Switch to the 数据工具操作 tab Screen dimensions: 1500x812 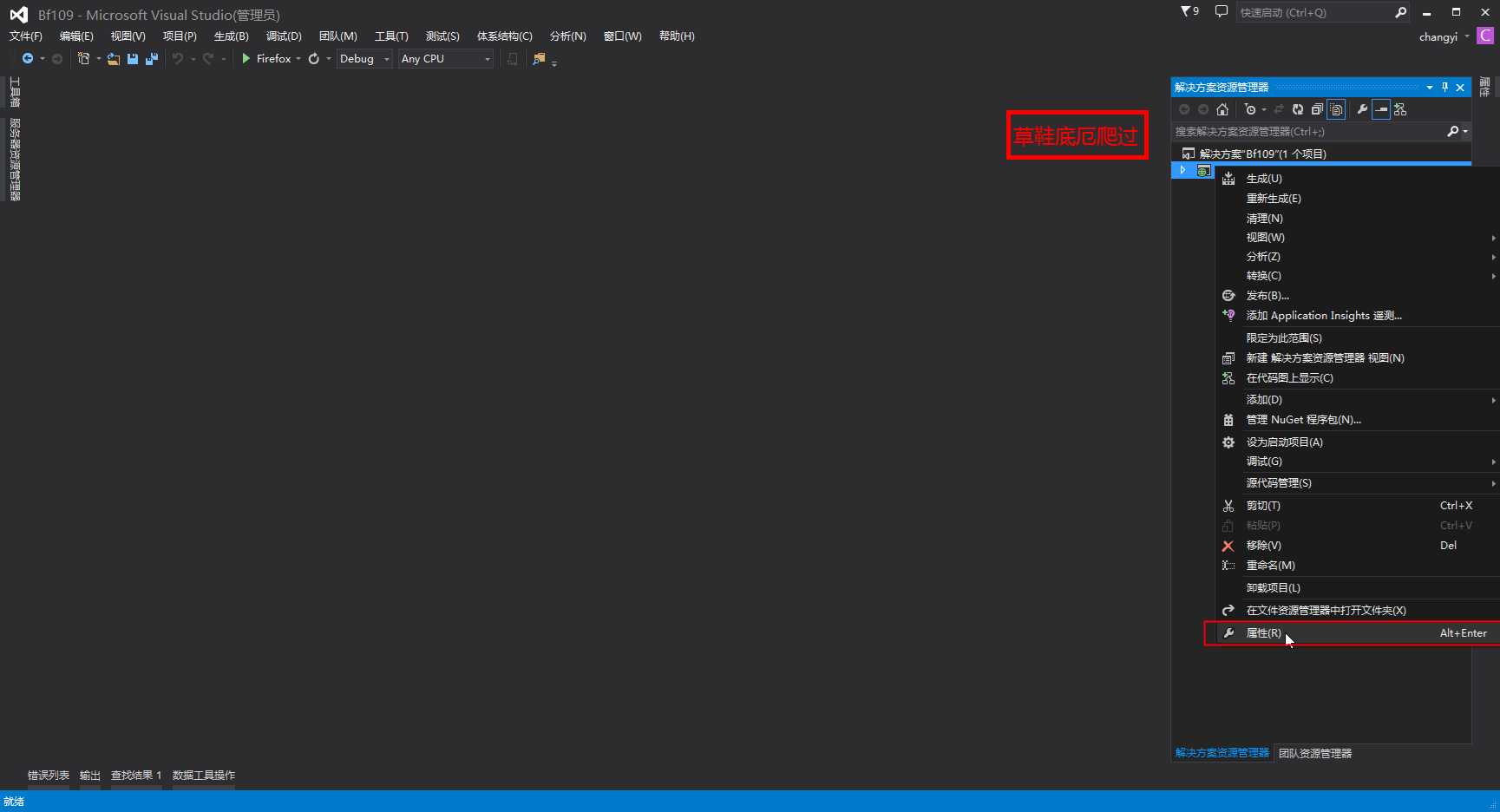point(204,776)
